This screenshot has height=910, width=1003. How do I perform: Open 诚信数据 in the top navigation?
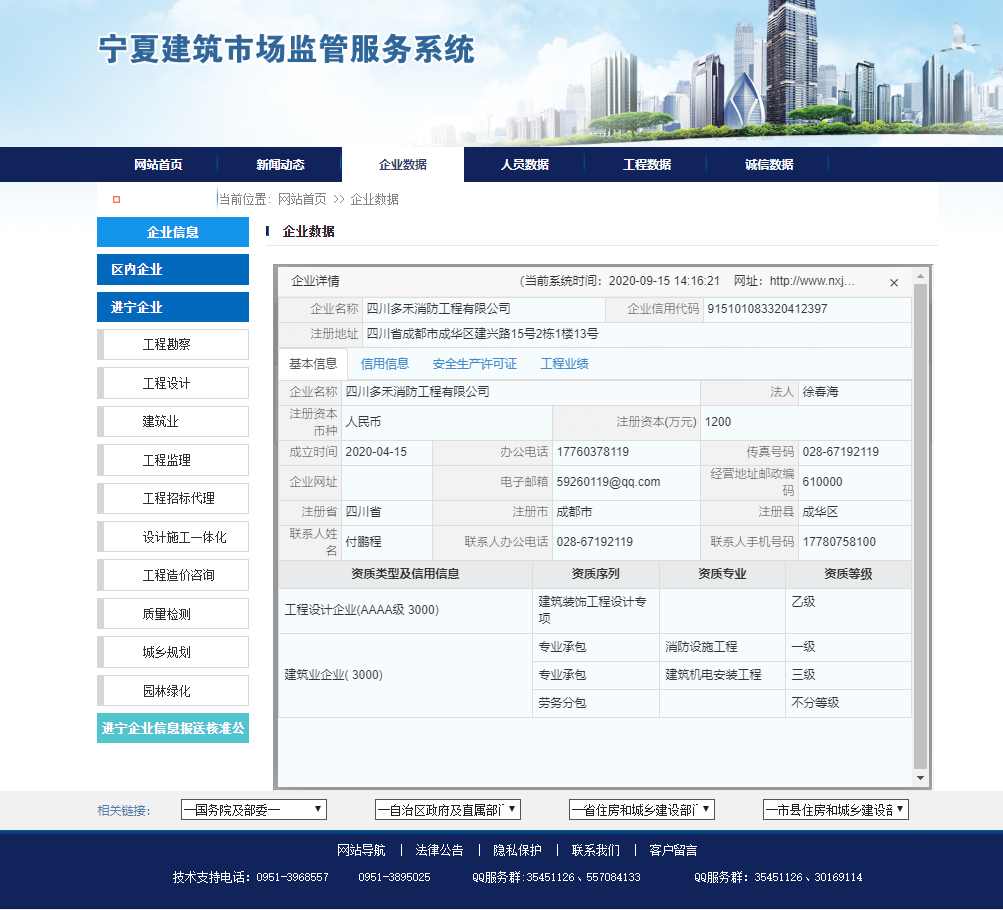click(x=769, y=165)
